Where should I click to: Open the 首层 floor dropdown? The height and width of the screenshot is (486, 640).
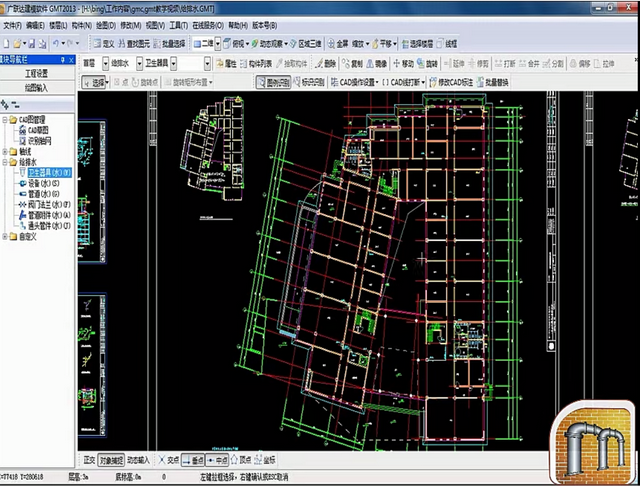tap(106, 64)
